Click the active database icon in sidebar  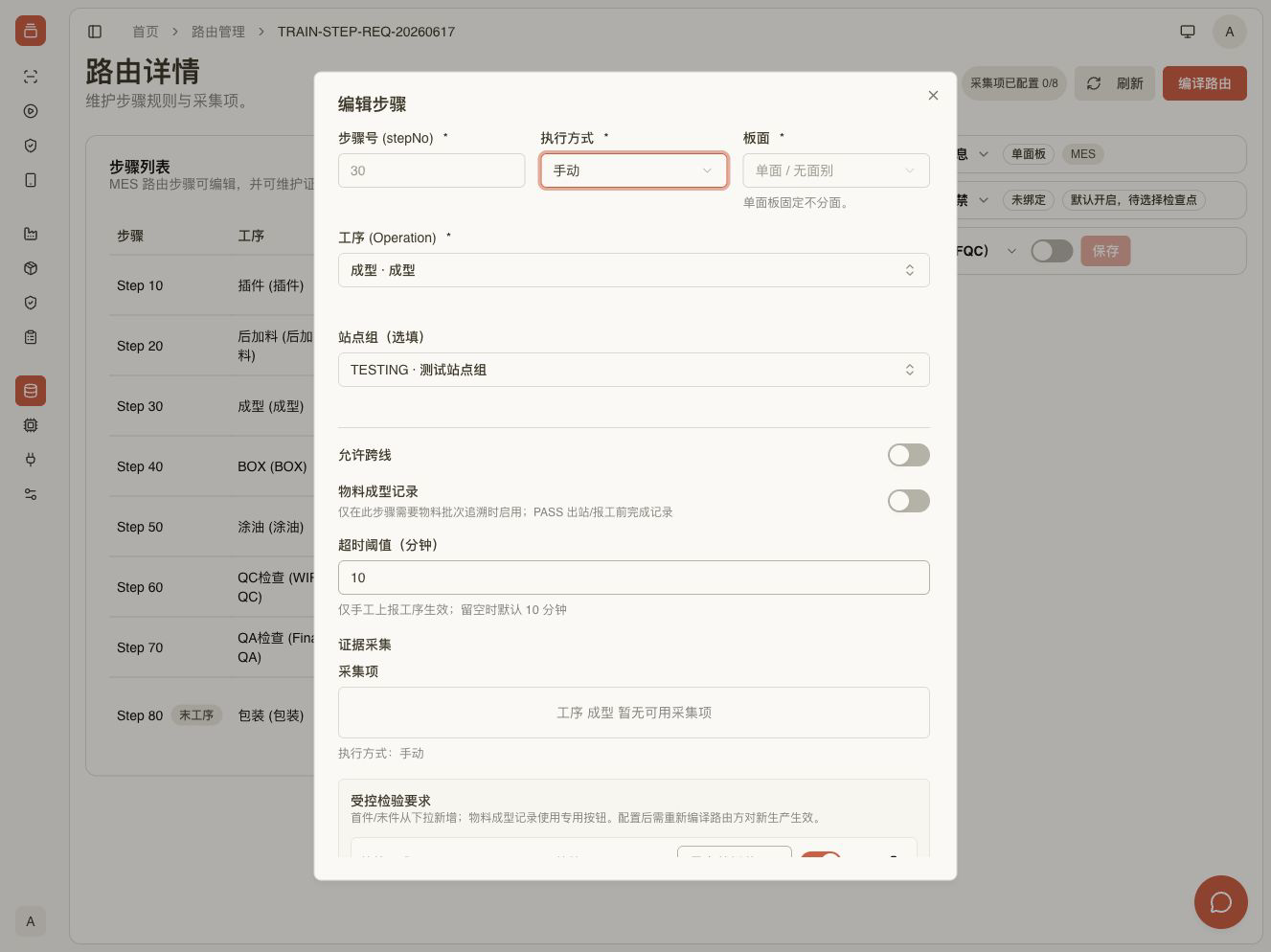pos(31,391)
